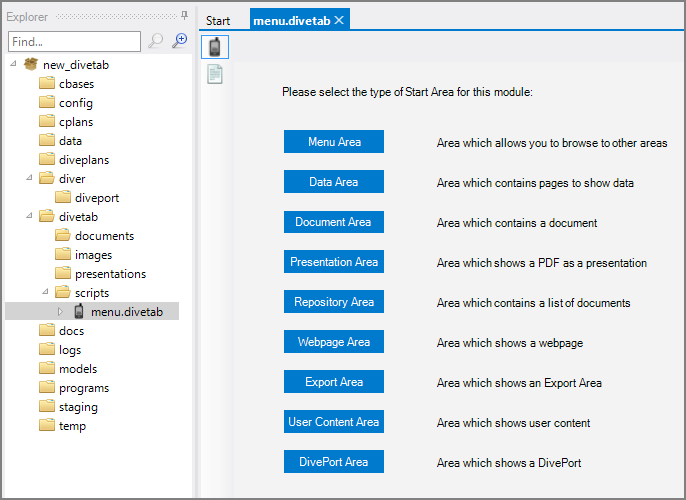Screen dimensions: 686x500
Task: Click the new_divetab project box icon
Action: pyautogui.click(x=30, y=65)
